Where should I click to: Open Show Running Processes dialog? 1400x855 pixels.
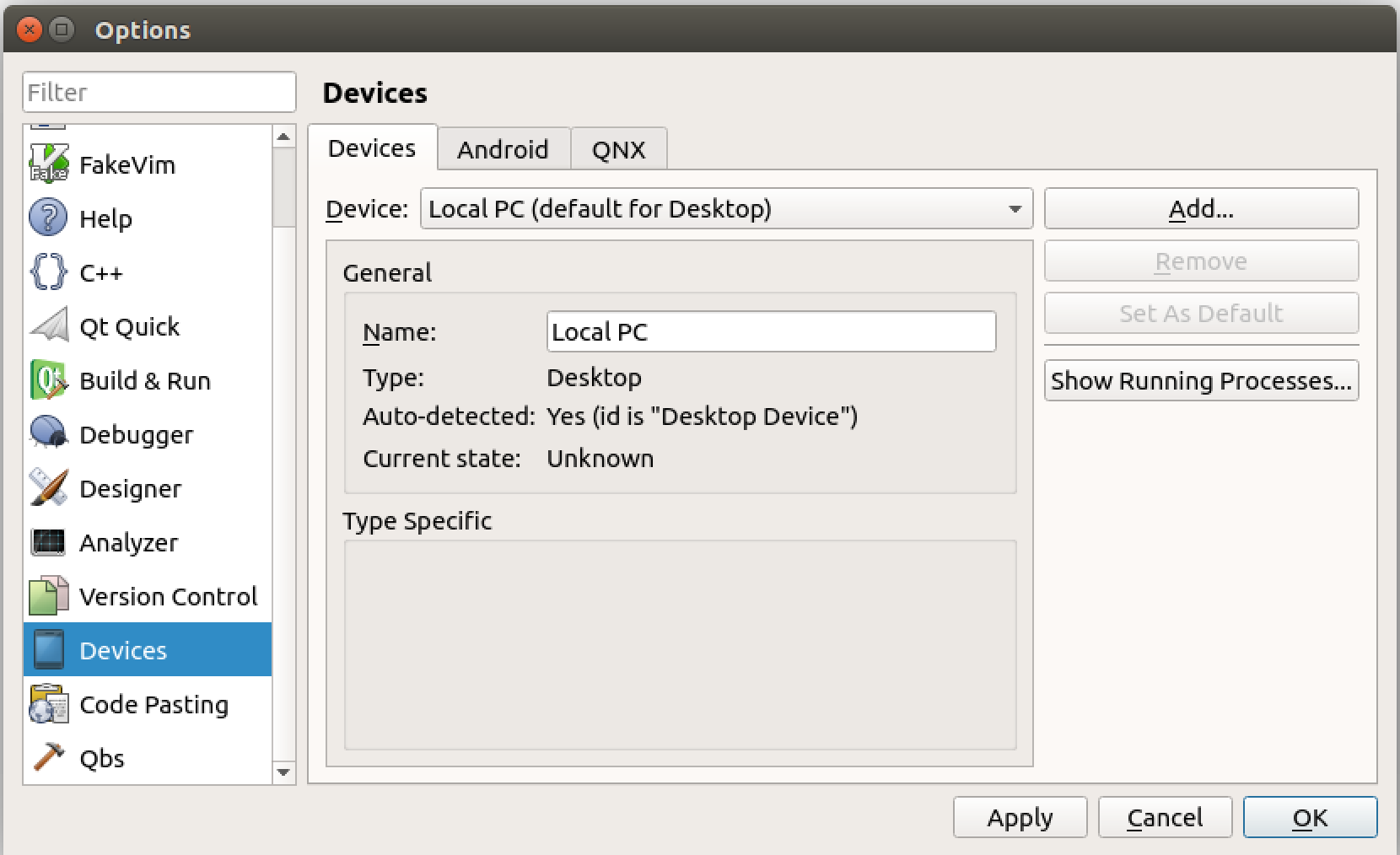click(x=1201, y=380)
